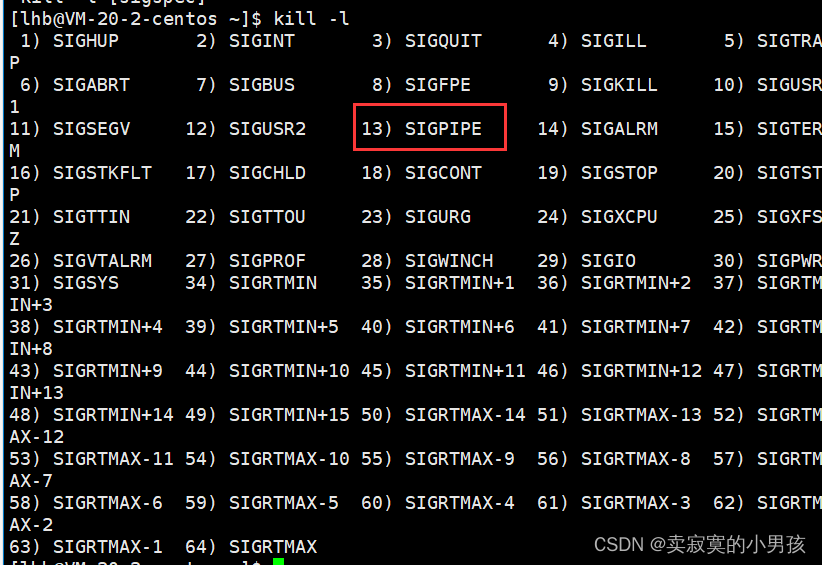The width and height of the screenshot is (822, 565).
Task: Select the SIGRTMIN+14 entry
Action: click(x=113, y=415)
